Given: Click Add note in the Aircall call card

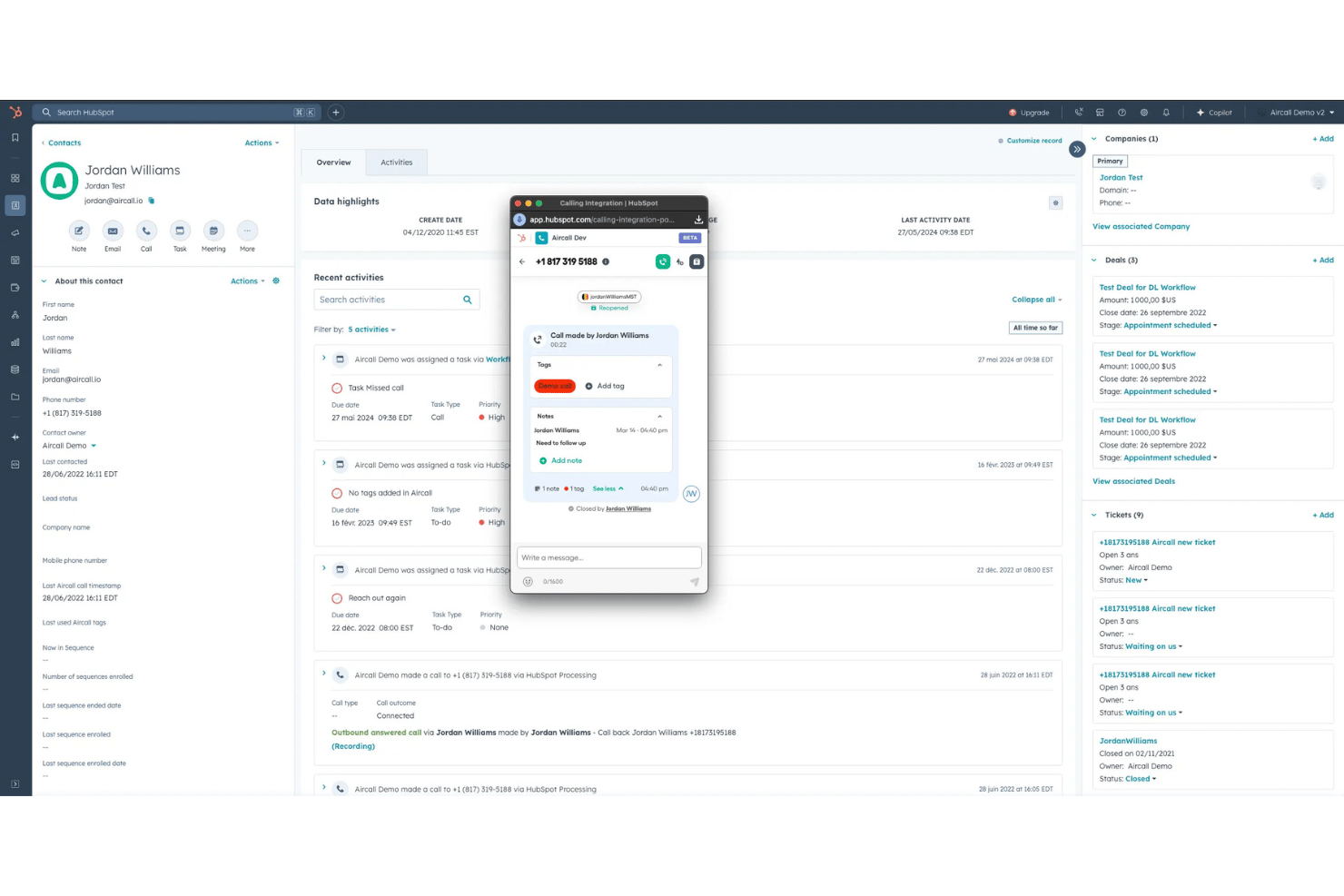Looking at the screenshot, I should click(561, 460).
